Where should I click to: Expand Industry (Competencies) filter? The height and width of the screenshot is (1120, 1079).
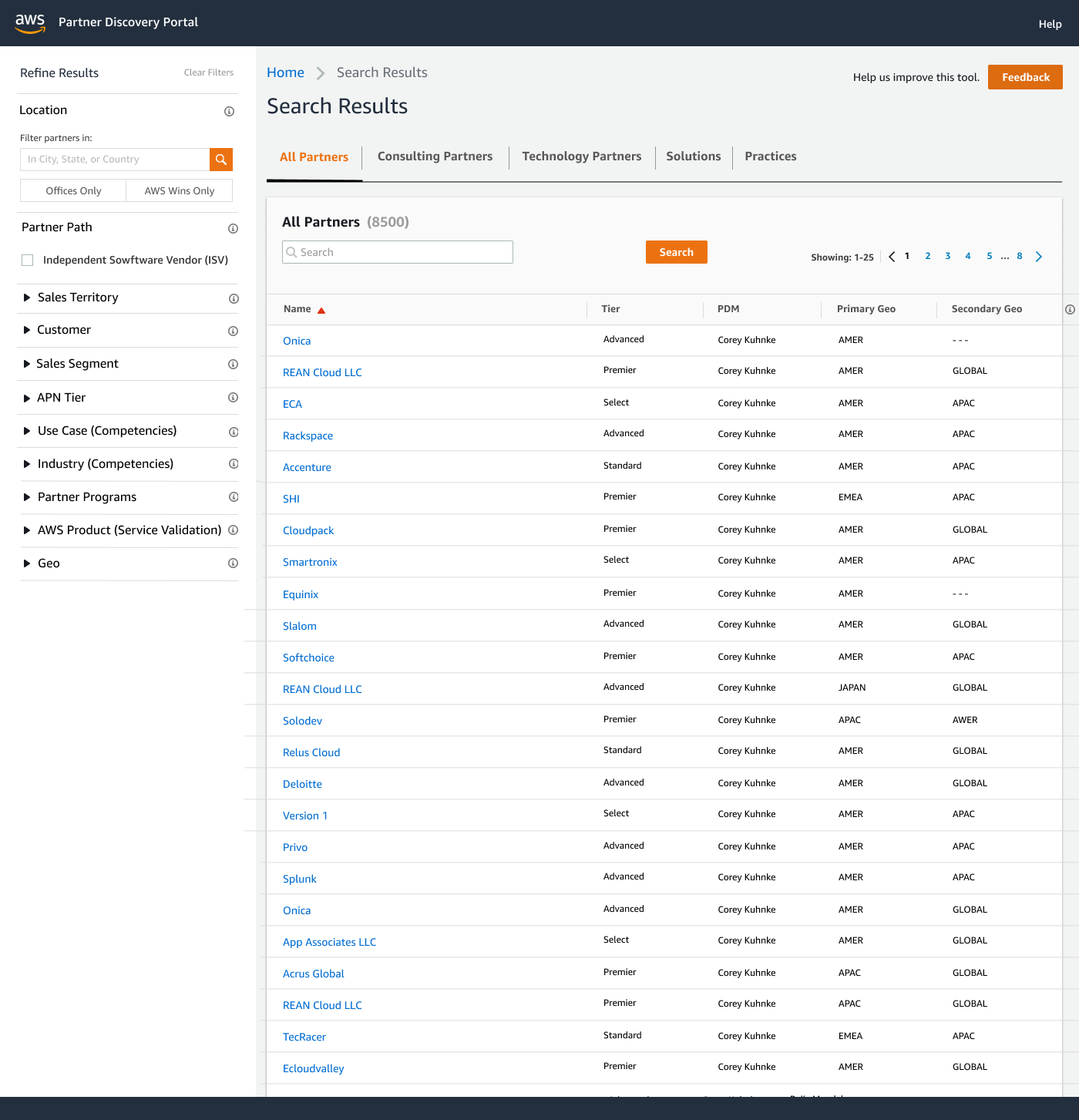point(27,464)
